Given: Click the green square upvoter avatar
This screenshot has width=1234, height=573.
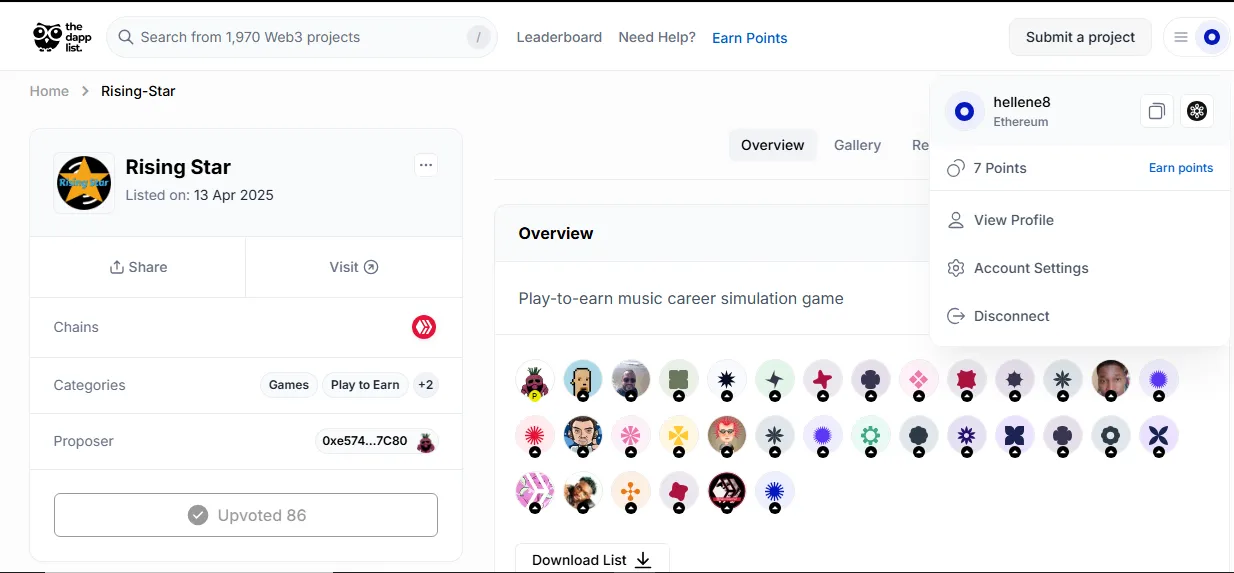Looking at the screenshot, I should (x=679, y=379).
